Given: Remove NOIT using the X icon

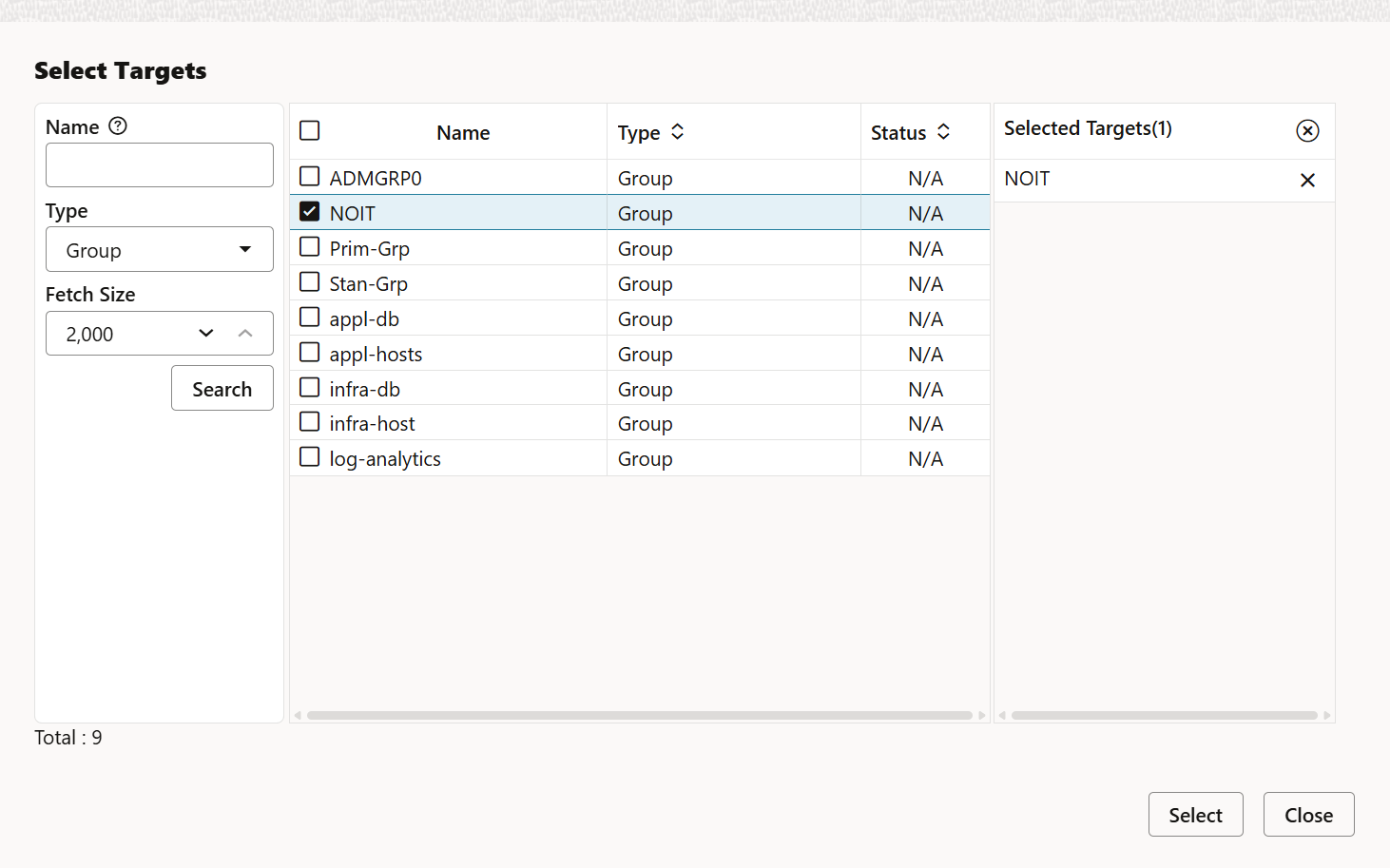Looking at the screenshot, I should pos(1307,180).
